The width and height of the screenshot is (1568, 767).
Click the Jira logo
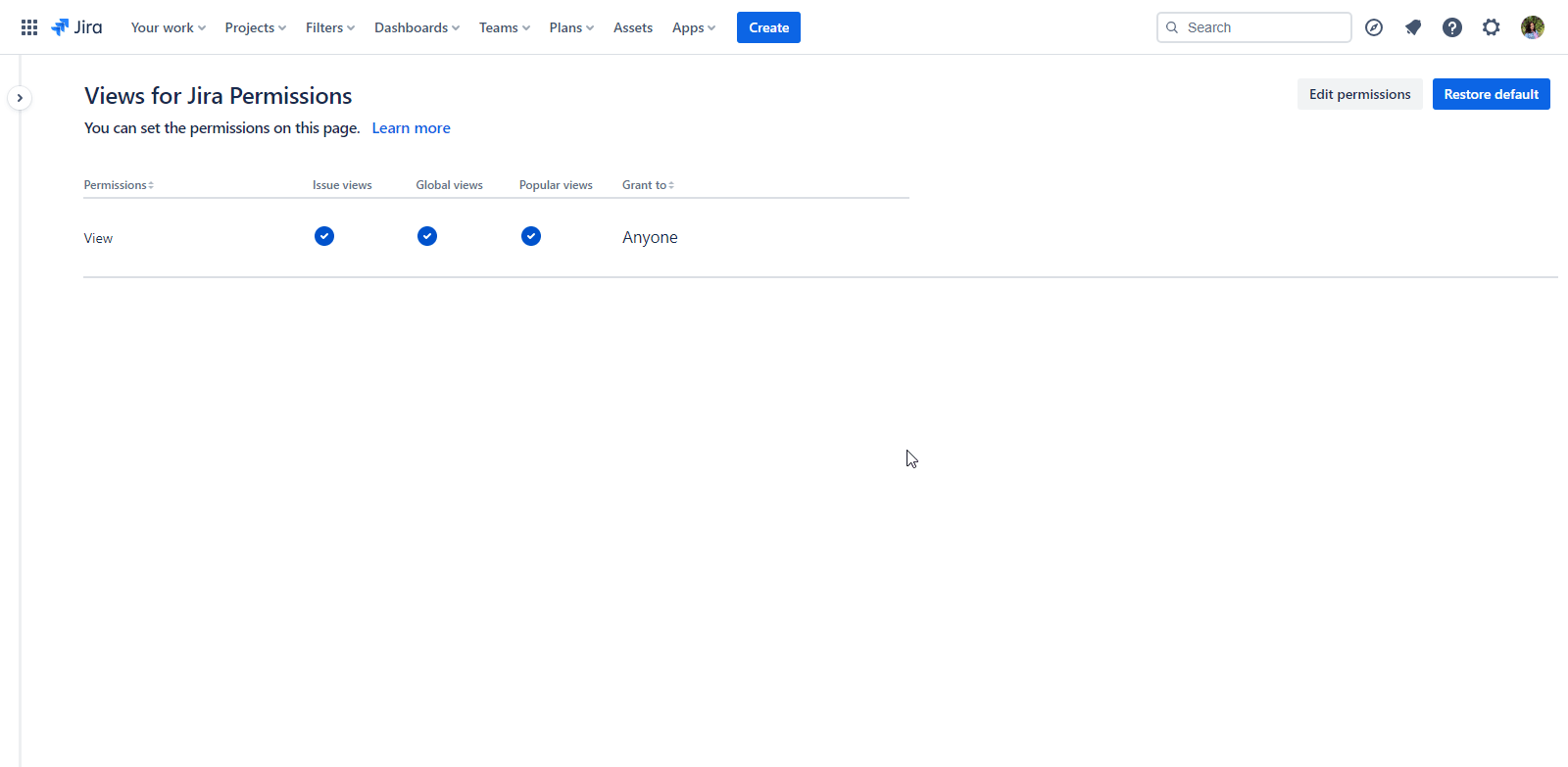(x=76, y=27)
